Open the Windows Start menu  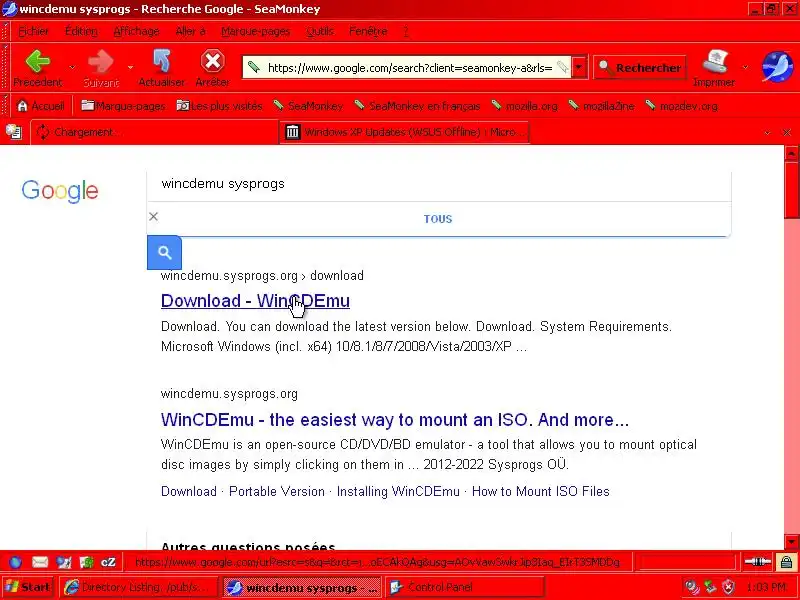point(28,587)
